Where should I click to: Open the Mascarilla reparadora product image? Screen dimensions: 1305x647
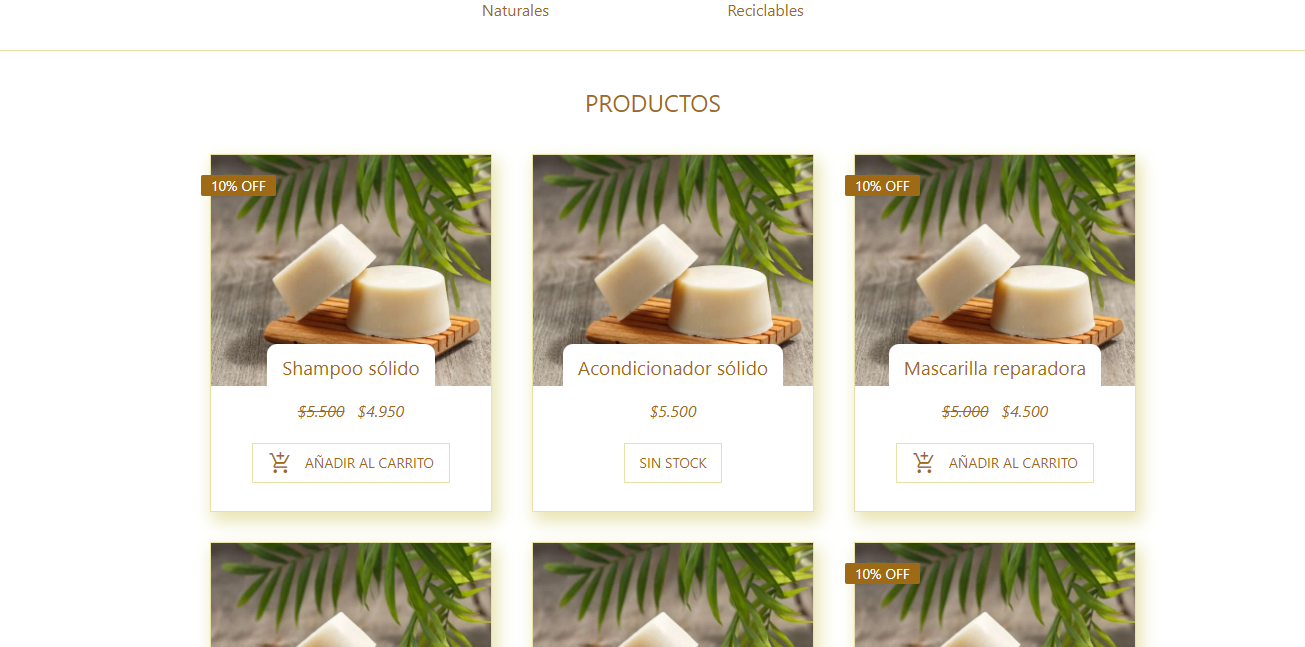(x=995, y=260)
